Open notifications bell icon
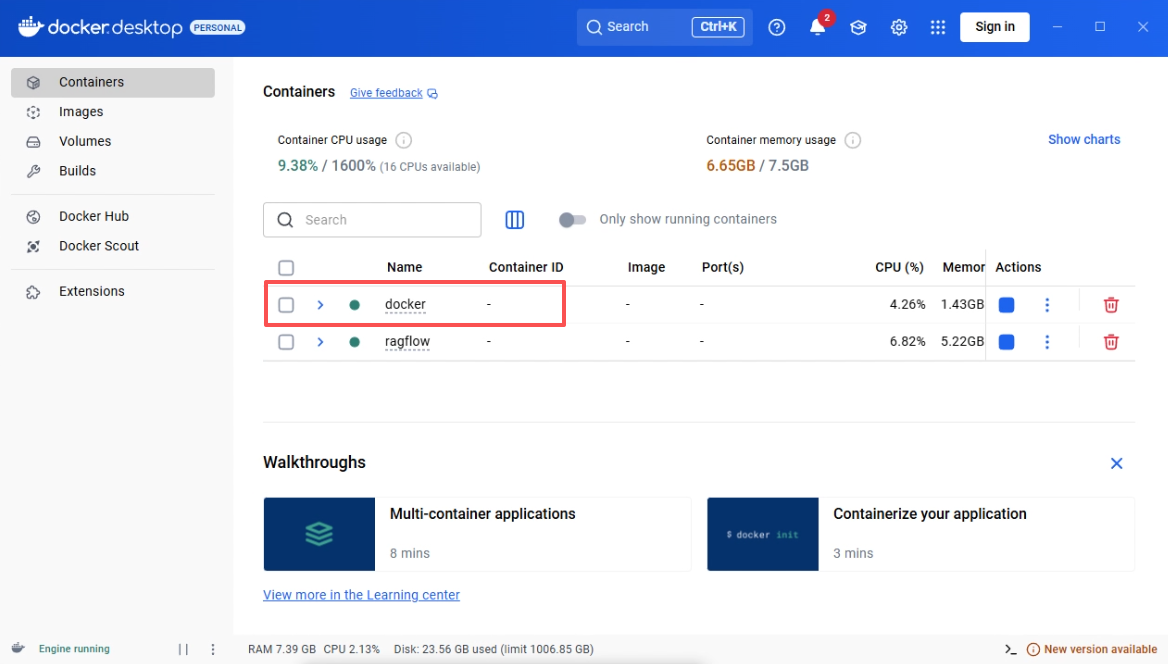 (817, 28)
